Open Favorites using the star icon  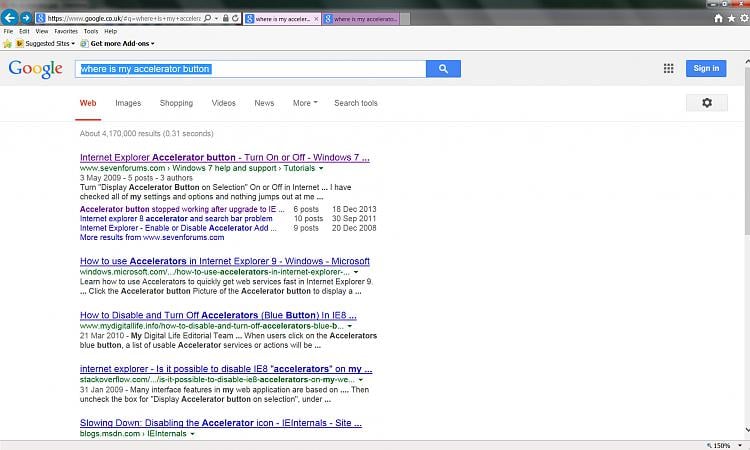[x=731, y=18]
